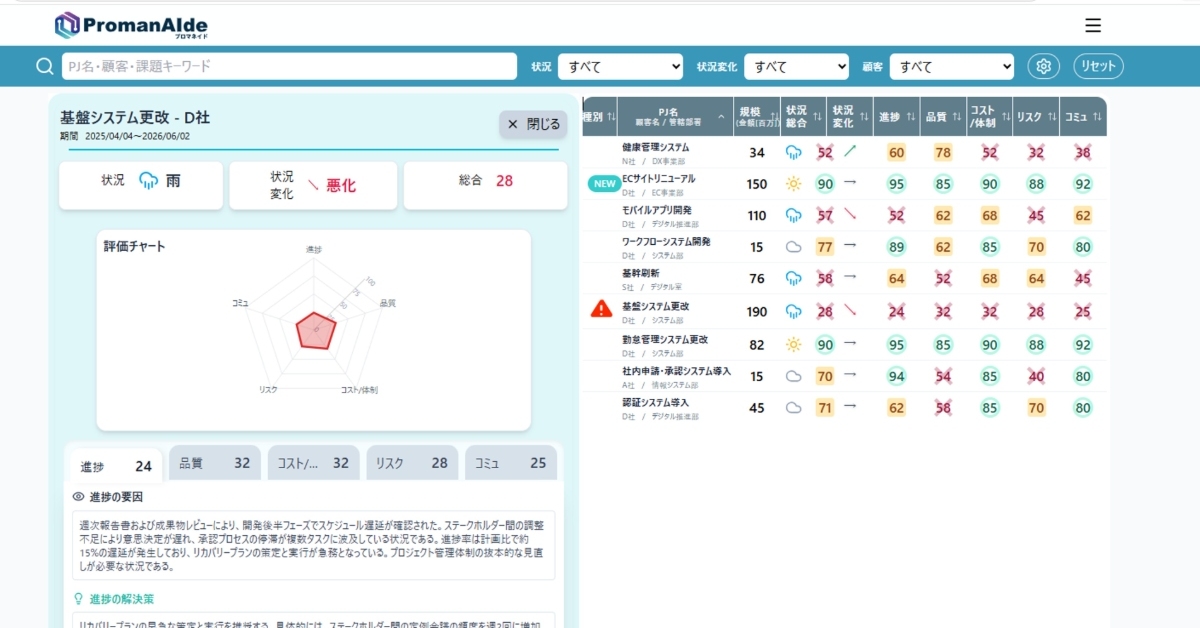Click the rain icon in the 状況 summary card
This screenshot has height=628, width=1200.
149,181
